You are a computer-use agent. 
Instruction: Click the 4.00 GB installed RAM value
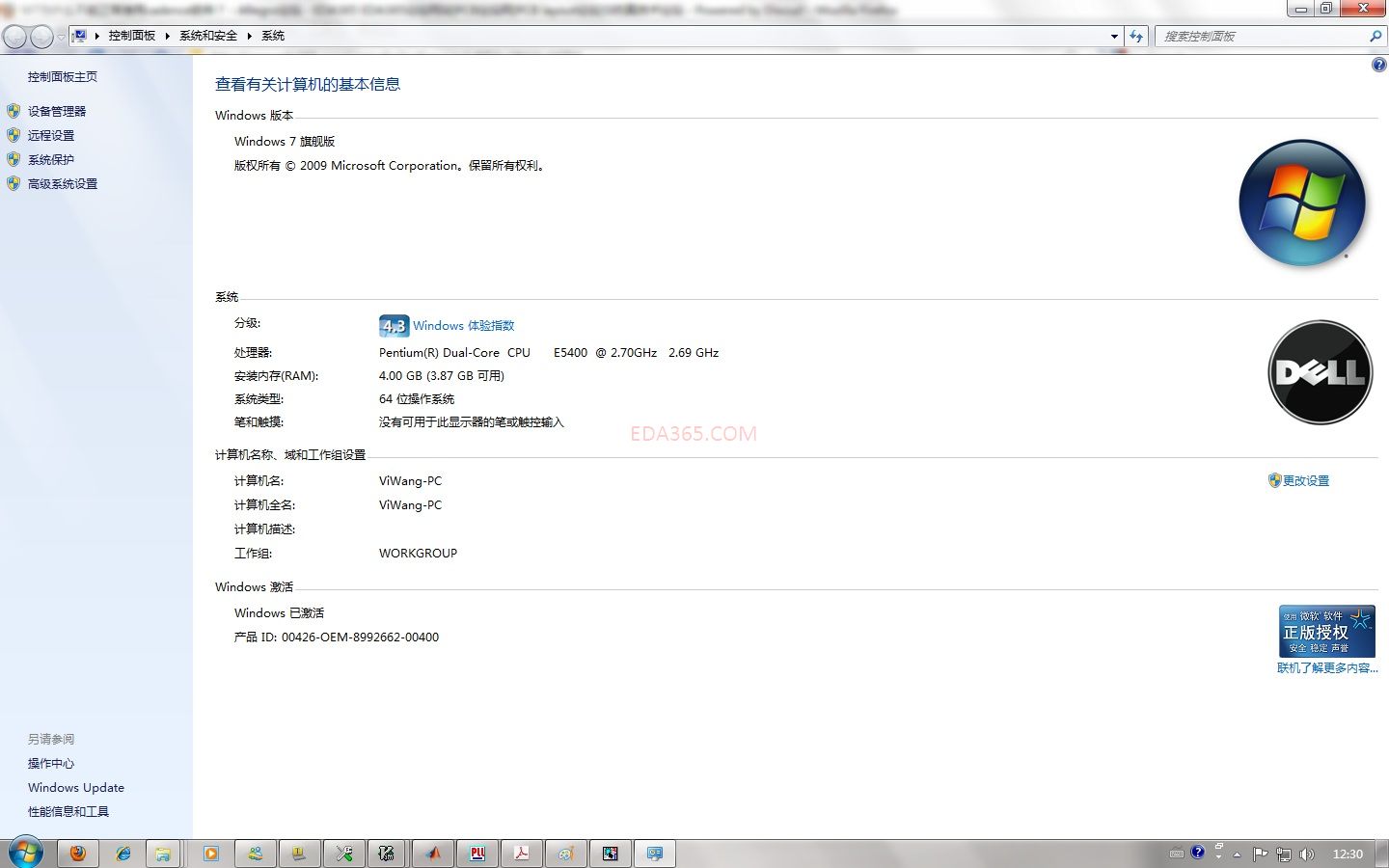[x=442, y=376]
